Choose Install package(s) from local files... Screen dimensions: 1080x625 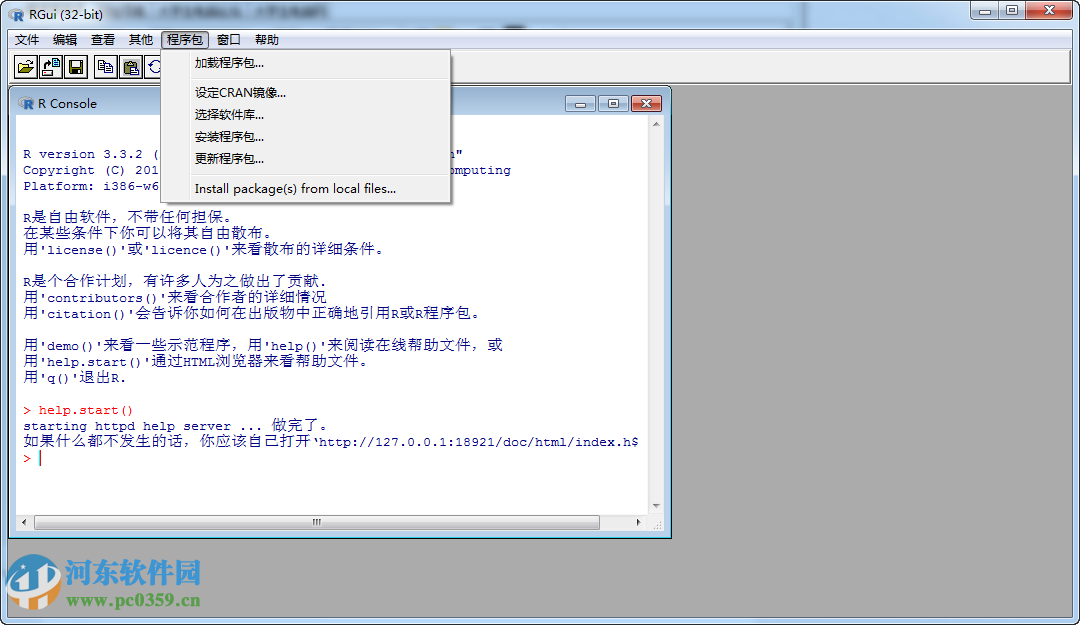(306, 188)
